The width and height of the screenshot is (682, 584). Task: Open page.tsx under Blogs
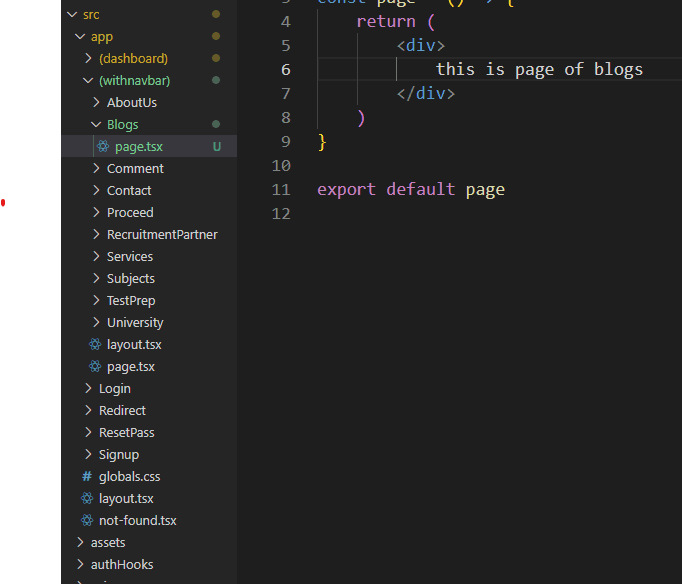139,147
